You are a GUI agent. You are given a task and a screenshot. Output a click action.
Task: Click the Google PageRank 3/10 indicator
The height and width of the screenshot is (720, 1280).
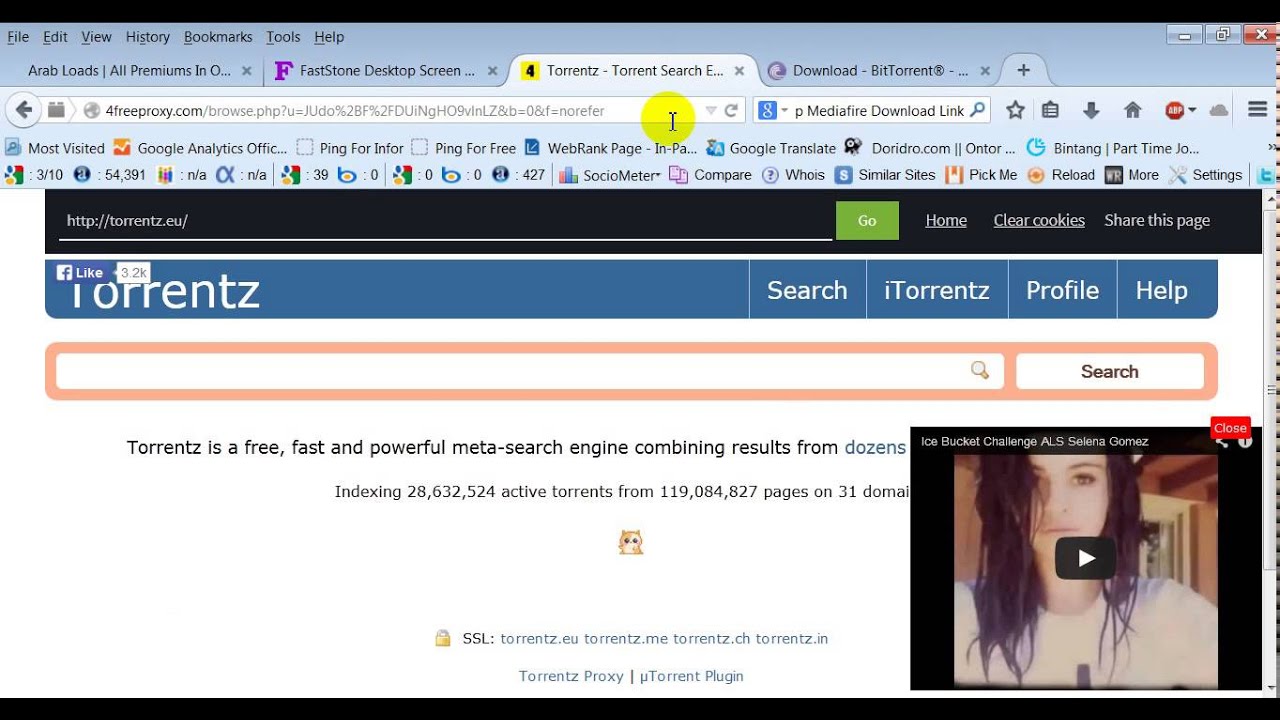pyautogui.click(x=34, y=174)
